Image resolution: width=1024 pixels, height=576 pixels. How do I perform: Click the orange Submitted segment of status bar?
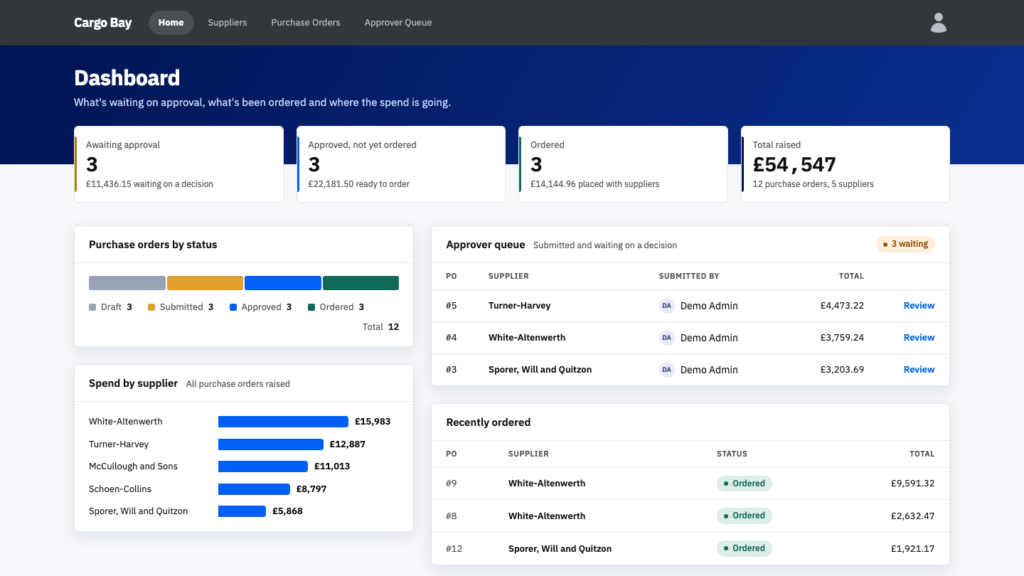205,283
